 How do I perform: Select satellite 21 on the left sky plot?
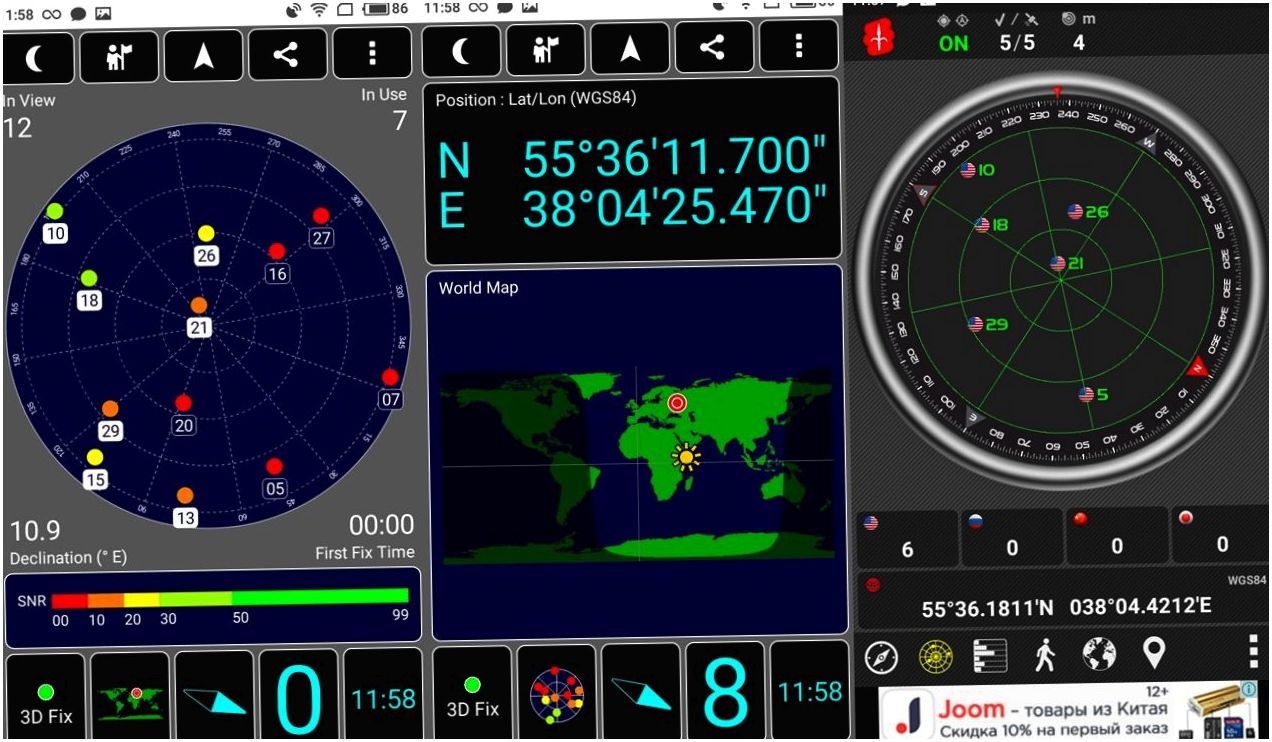pyautogui.click(x=199, y=316)
